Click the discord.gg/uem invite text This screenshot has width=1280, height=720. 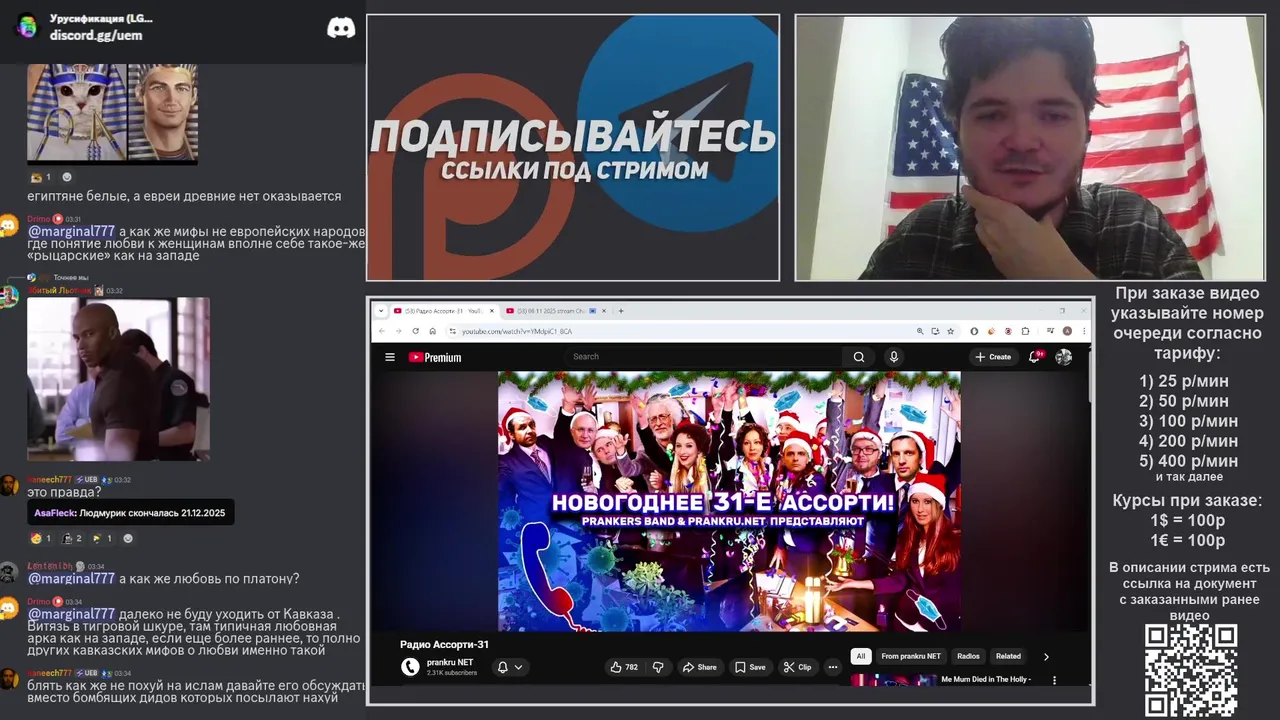pyautogui.click(x=96, y=35)
